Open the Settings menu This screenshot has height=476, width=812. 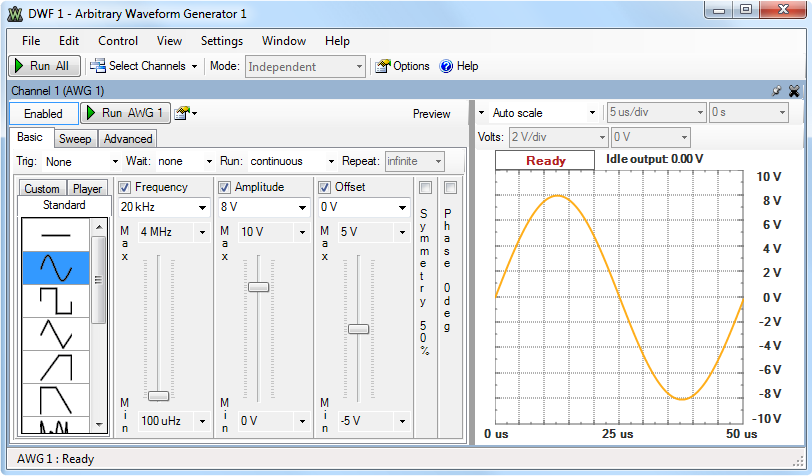pyautogui.click(x=222, y=41)
